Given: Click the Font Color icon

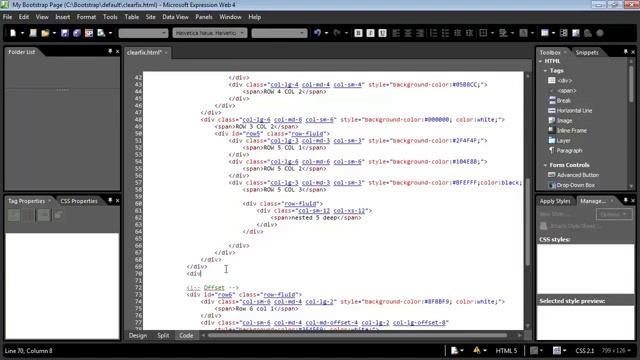Looking at the screenshot, I should coord(523,33).
